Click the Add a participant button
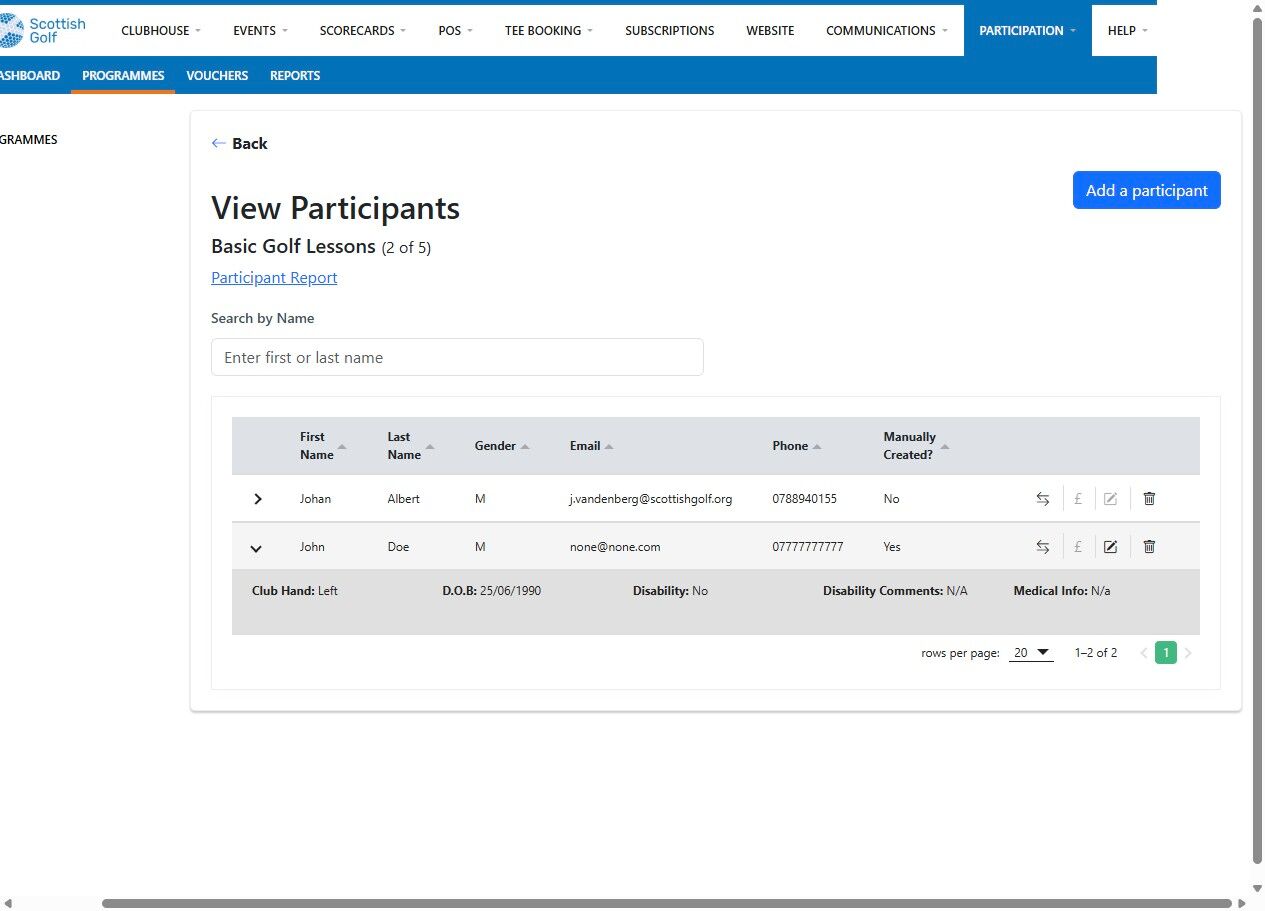This screenshot has height=911, width=1265. pyautogui.click(x=1146, y=190)
